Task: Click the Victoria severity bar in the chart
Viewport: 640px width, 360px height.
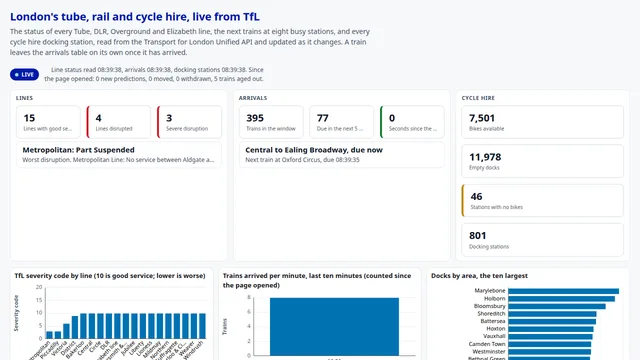Action: point(66,331)
